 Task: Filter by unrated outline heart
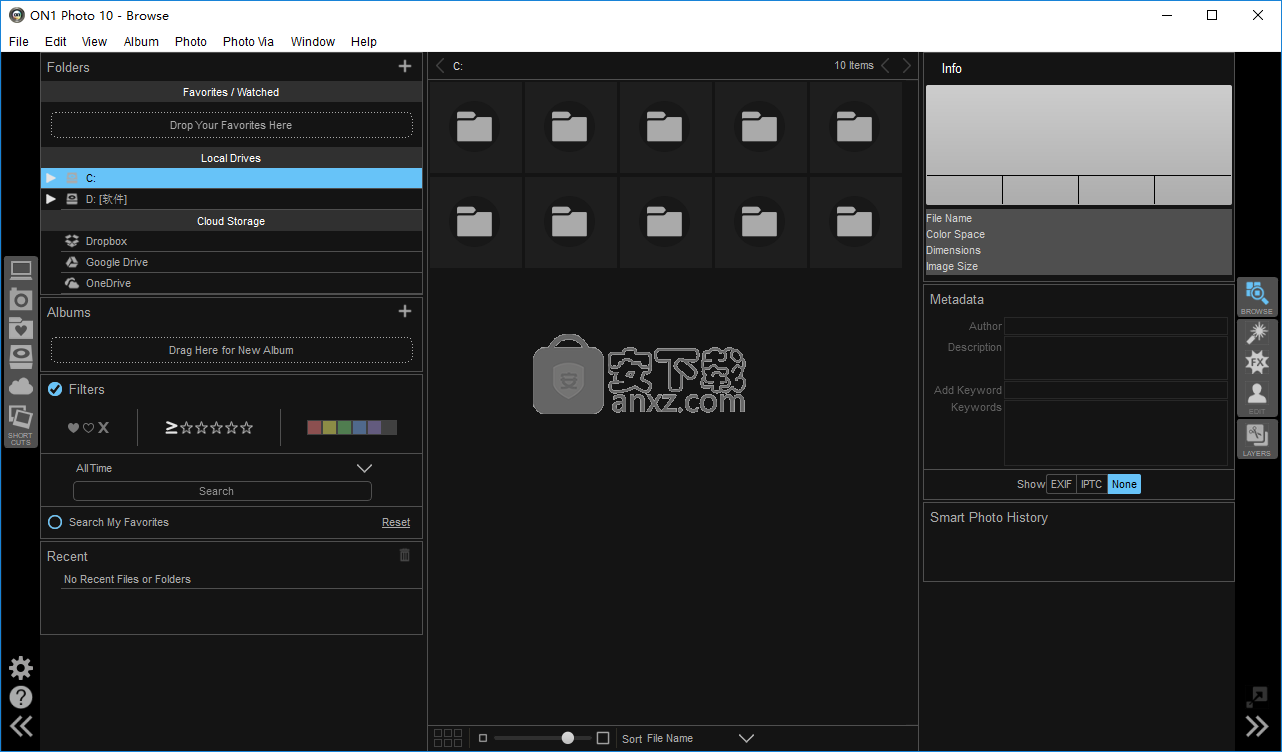pyautogui.click(x=88, y=428)
